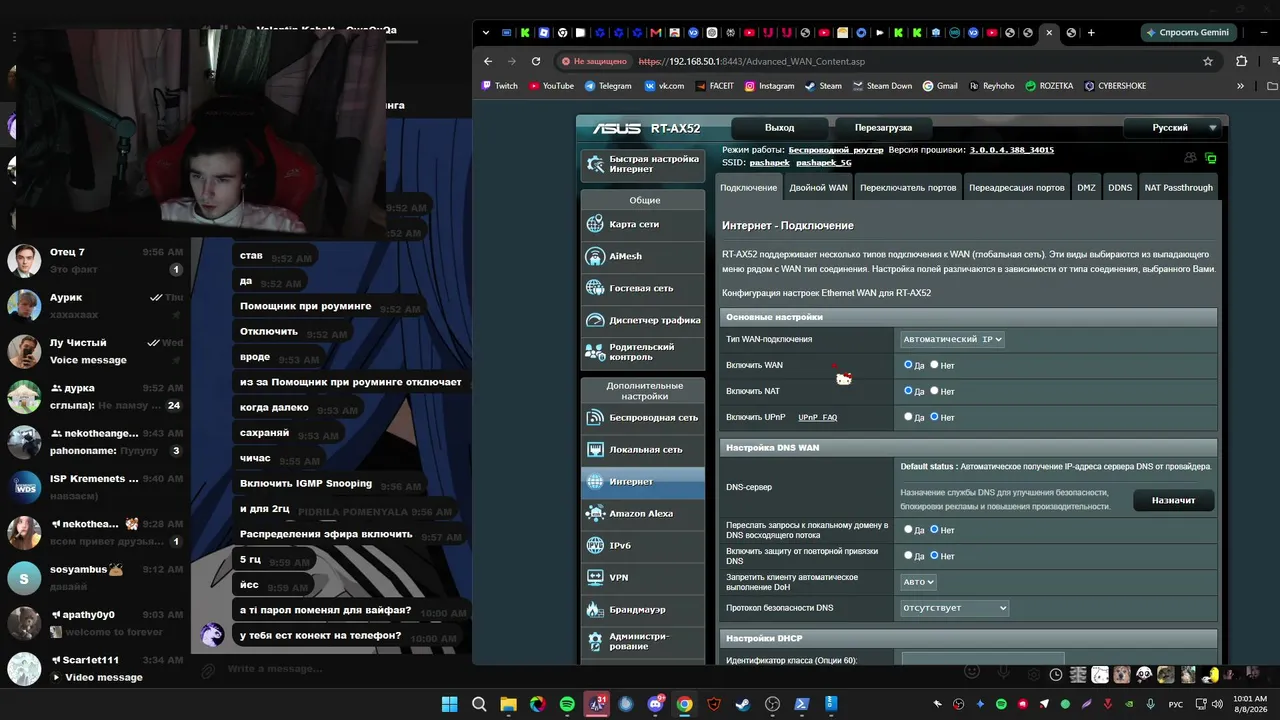Open the Брандмауэр firewall sidebar icon
The image size is (1280, 720).
pos(595,609)
